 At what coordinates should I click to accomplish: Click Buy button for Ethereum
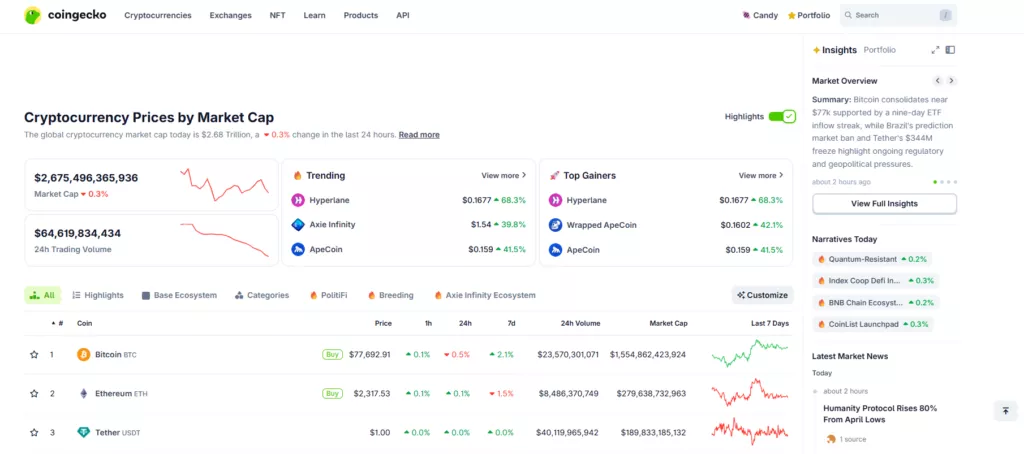(332, 393)
